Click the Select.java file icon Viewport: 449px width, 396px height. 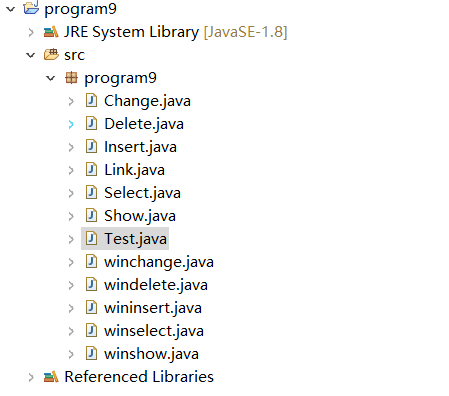[91, 192]
